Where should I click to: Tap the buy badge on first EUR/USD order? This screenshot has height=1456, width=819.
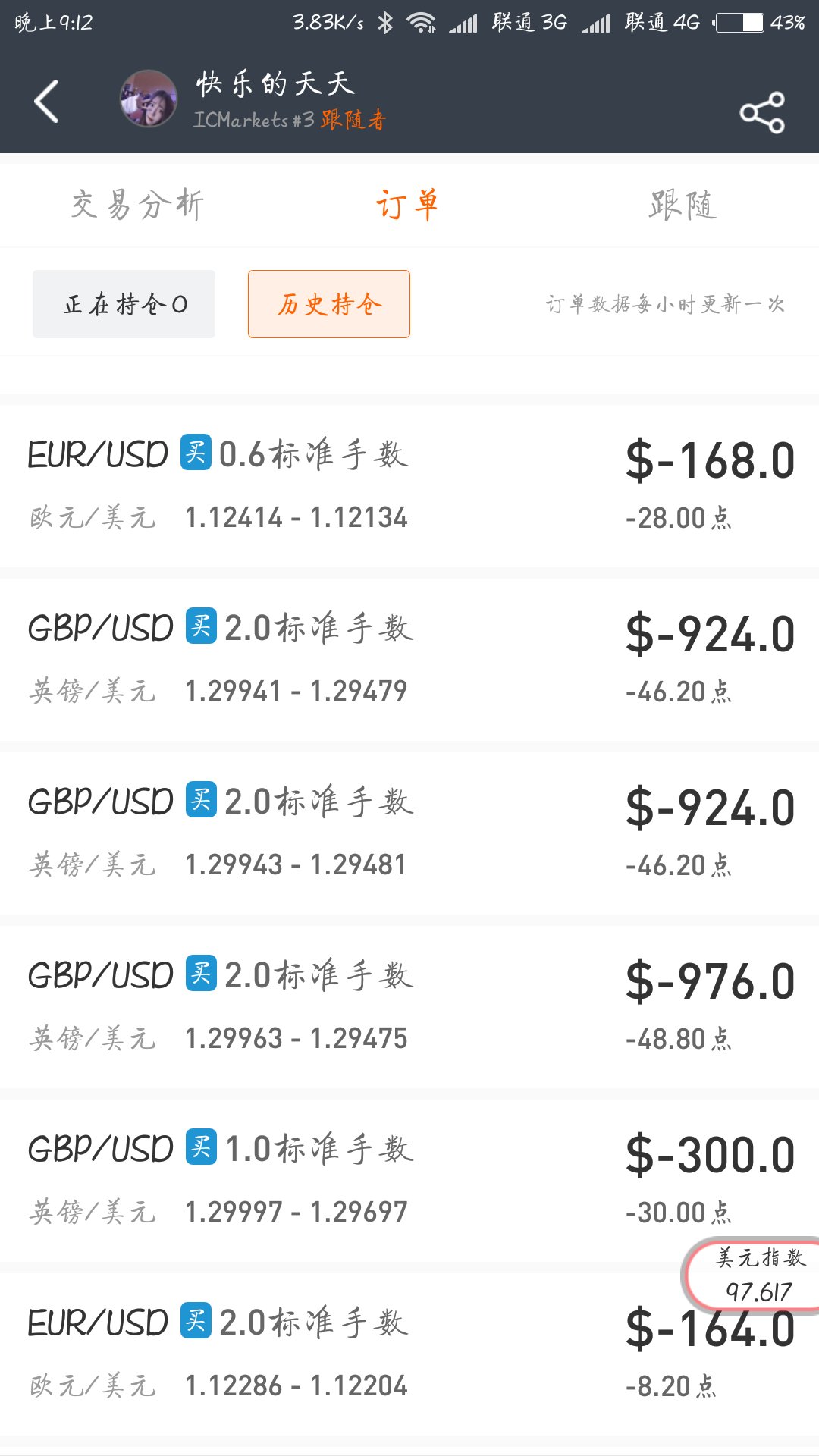(196, 453)
